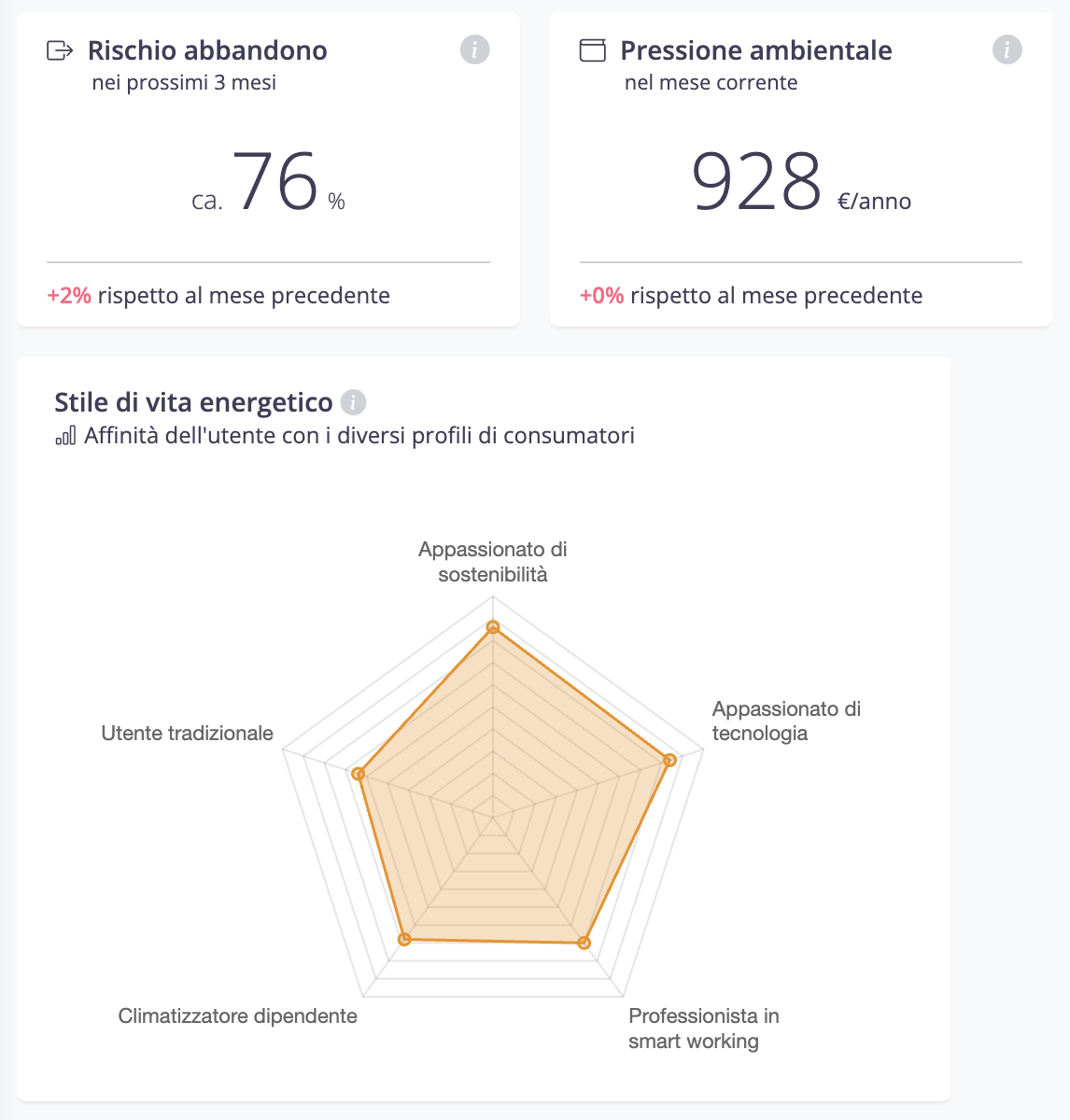
Task: Click the window icon beside Pressione ambientale
Action: coord(593,50)
